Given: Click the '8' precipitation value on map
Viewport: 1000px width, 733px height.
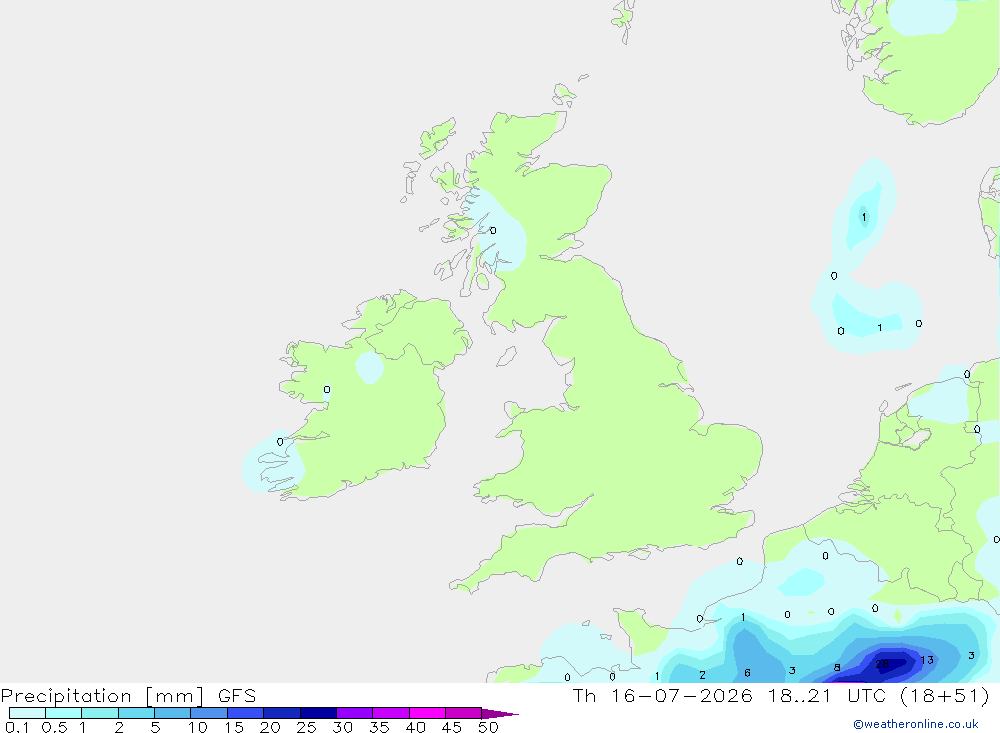Looking at the screenshot, I should pos(837,668).
